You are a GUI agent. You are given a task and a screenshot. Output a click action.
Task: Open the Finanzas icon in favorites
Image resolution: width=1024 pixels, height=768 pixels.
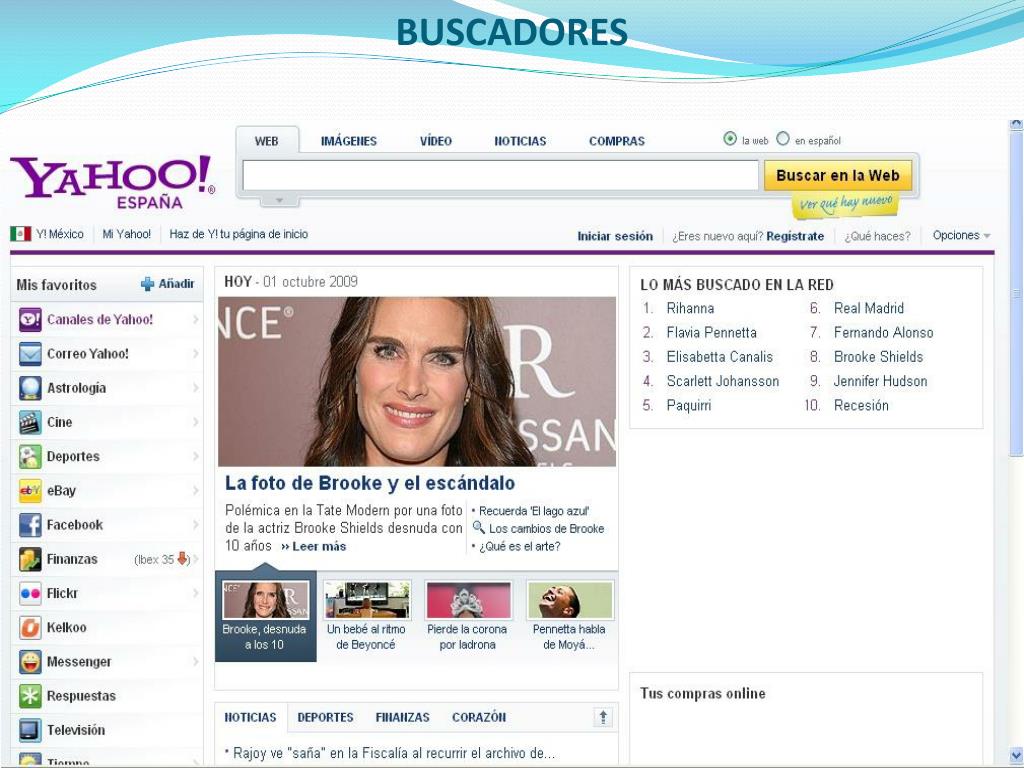[x=30, y=559]
